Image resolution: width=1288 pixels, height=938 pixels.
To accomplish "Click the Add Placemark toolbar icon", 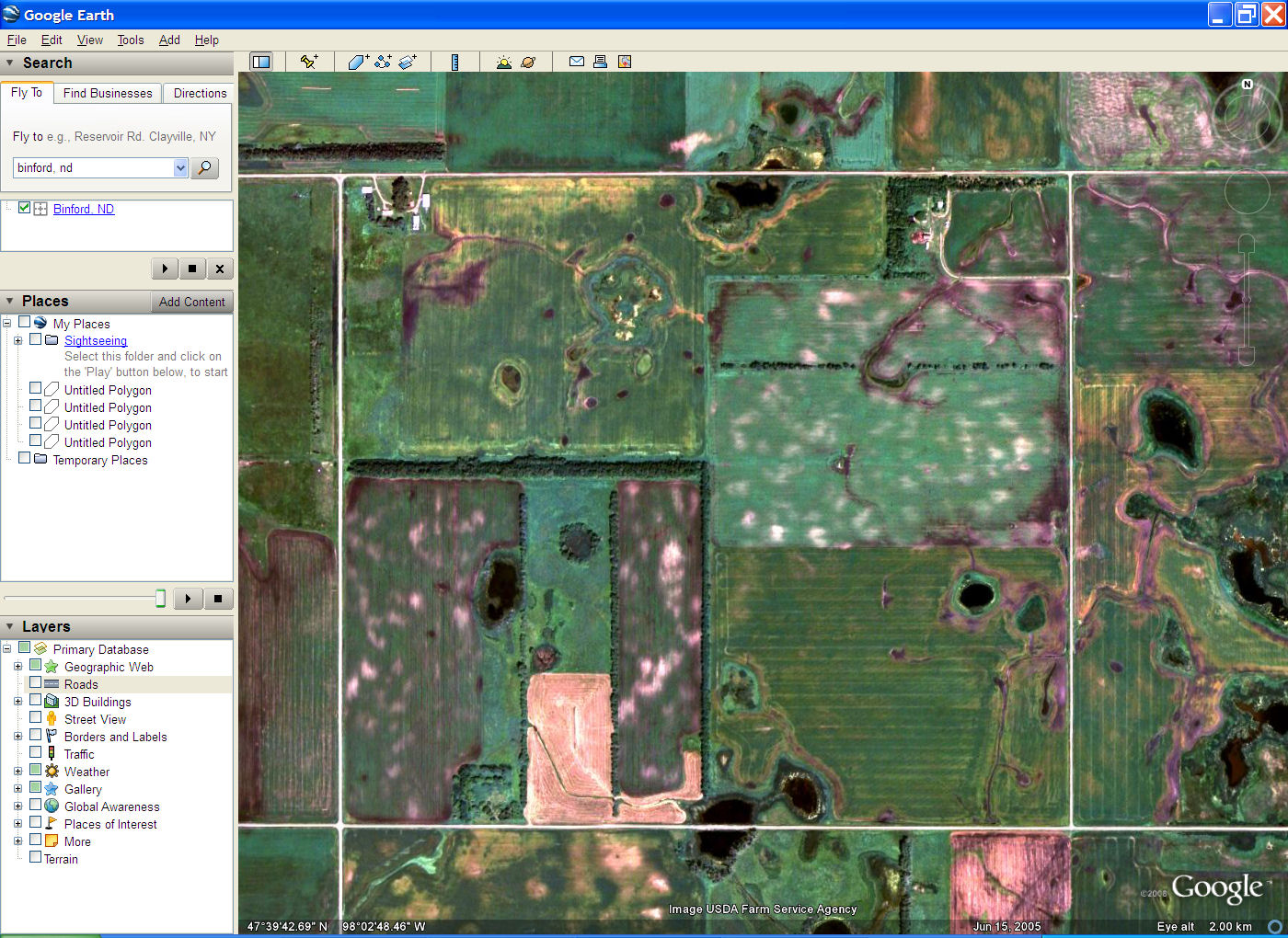I will pyautogui.click(x=309, y=62).
